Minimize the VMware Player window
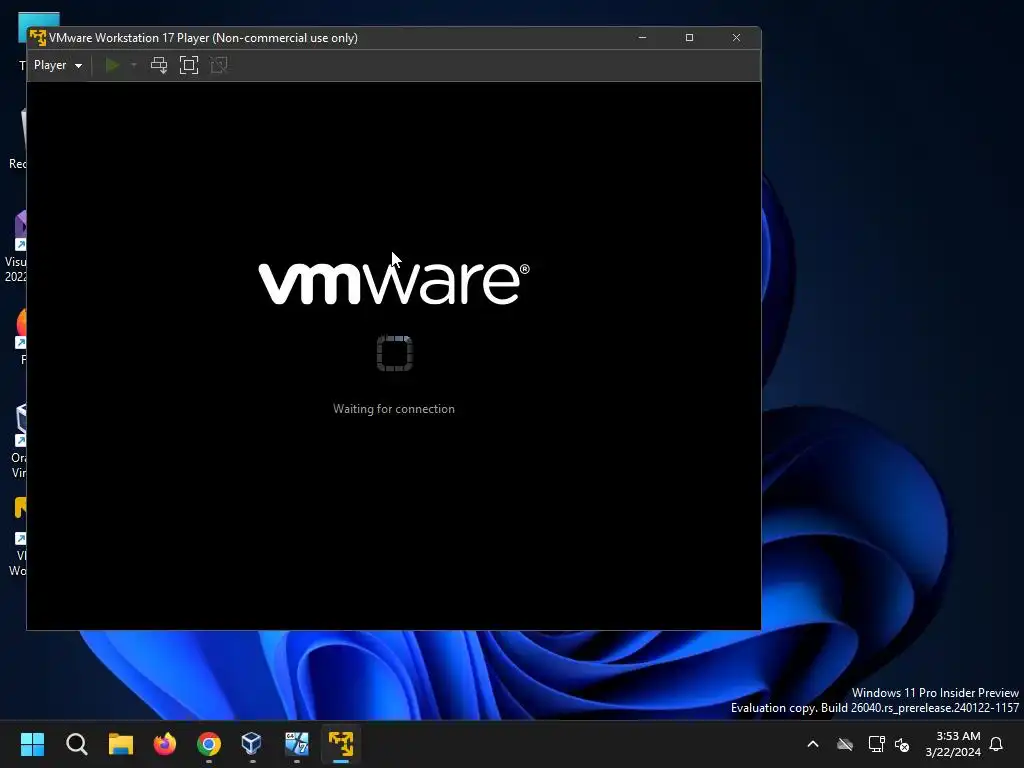Screen dimensions: 1024x768 (642, 38)
